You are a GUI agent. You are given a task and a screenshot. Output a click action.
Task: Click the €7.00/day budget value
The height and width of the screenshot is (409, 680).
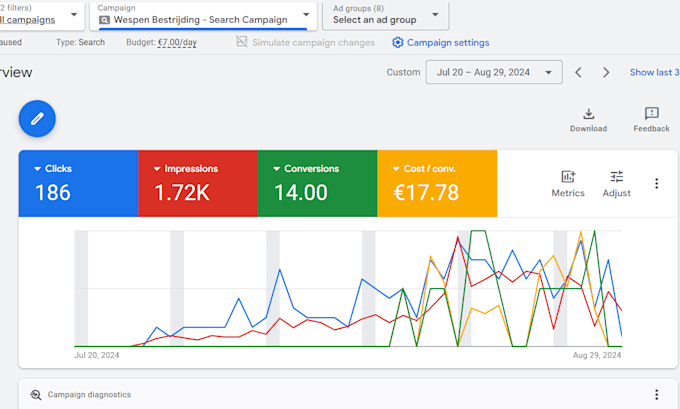pyautogui.click(x=177, y=43)
